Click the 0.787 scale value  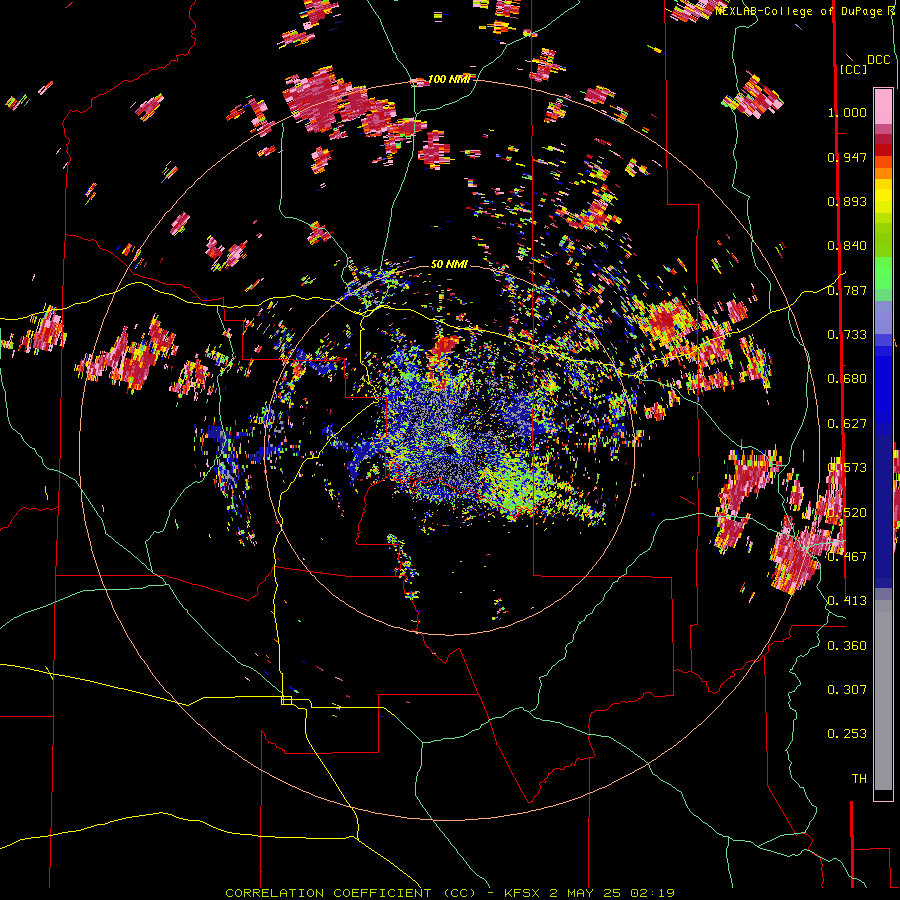point(847,290)
